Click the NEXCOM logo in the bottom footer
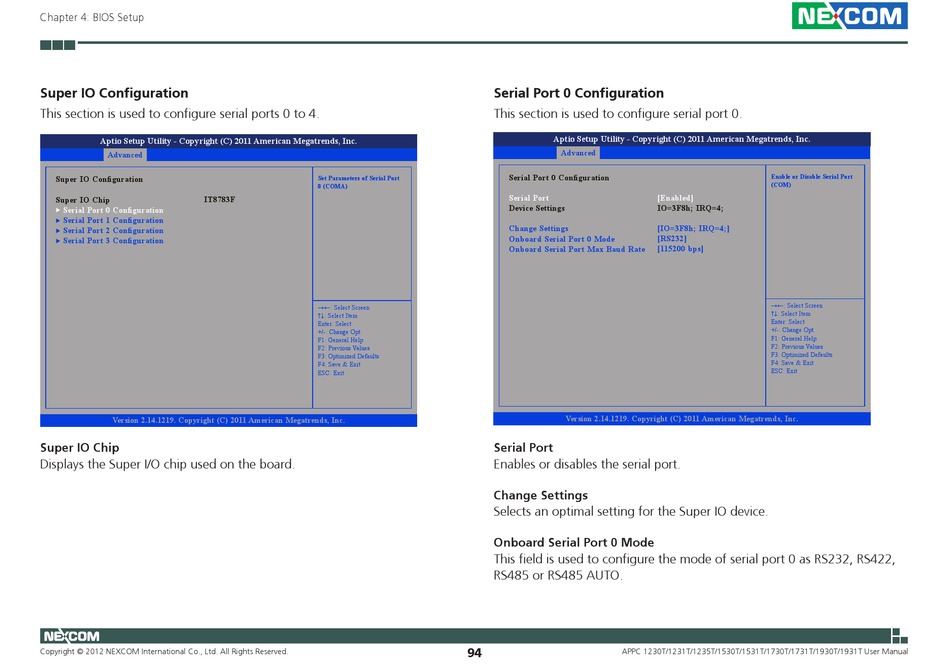Screen dimensions: 950x664 pos(70,636)
